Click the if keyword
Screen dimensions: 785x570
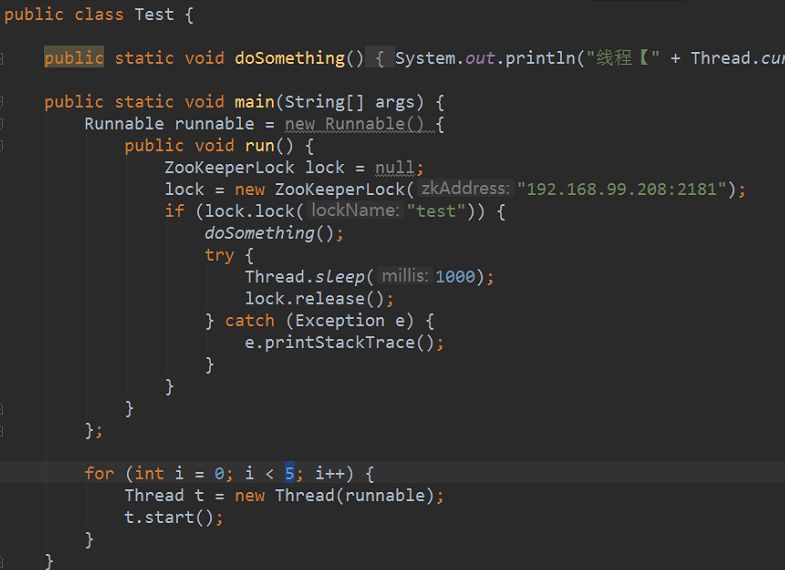click(174, 211)
